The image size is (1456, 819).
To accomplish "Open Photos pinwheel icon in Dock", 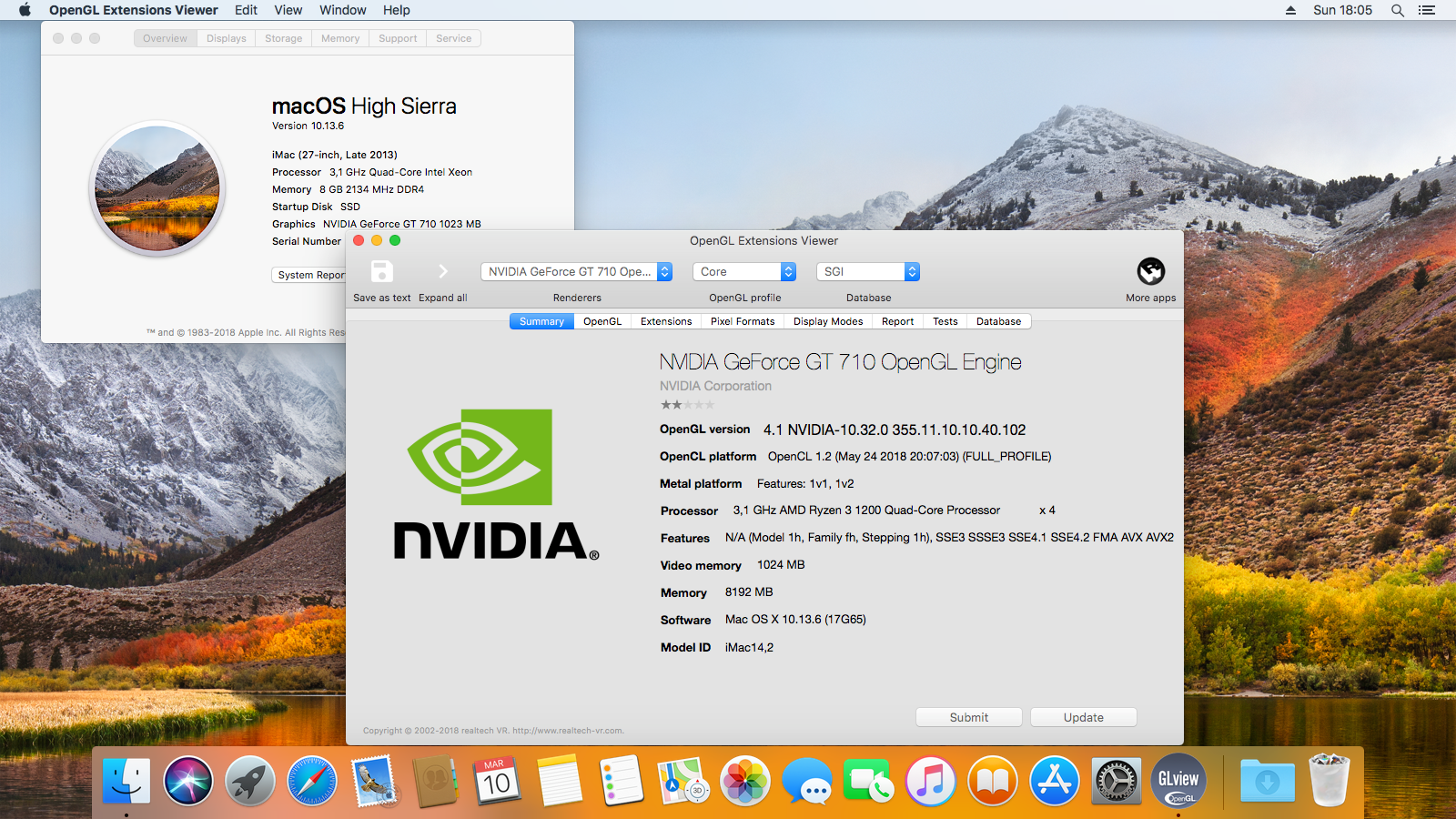I will (x=745, y=781).
